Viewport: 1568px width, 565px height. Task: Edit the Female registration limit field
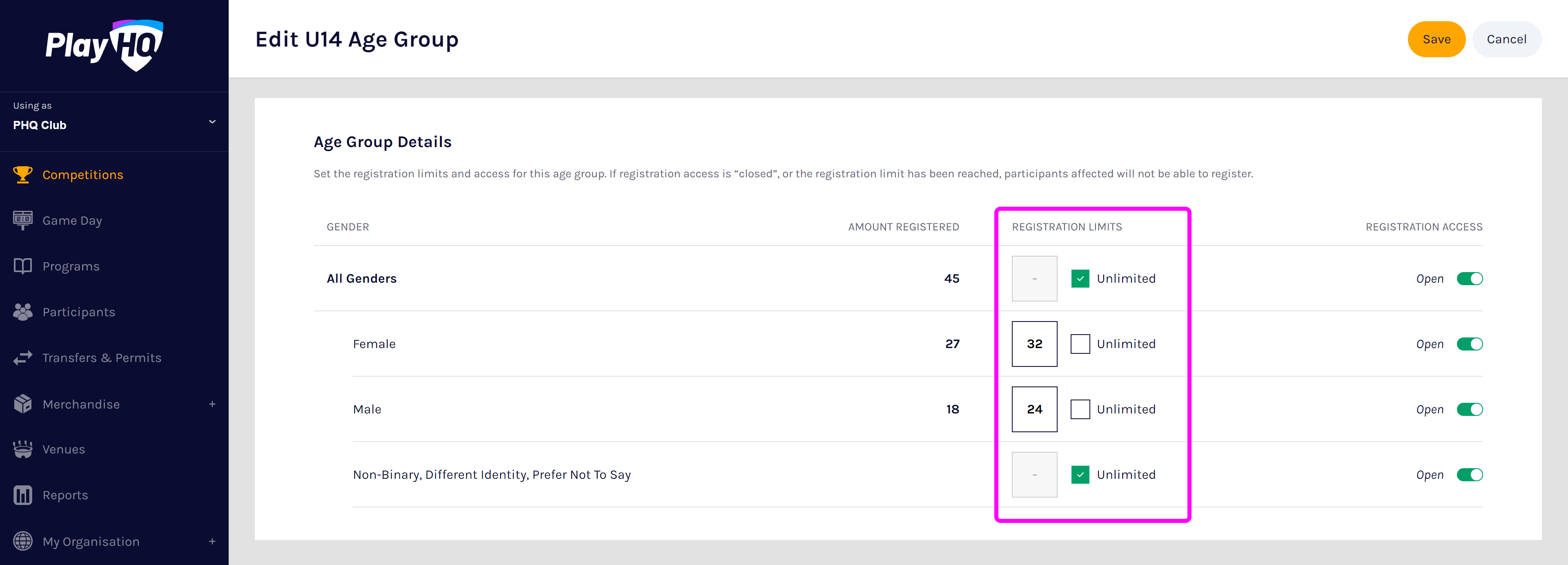pos(1034,344)
